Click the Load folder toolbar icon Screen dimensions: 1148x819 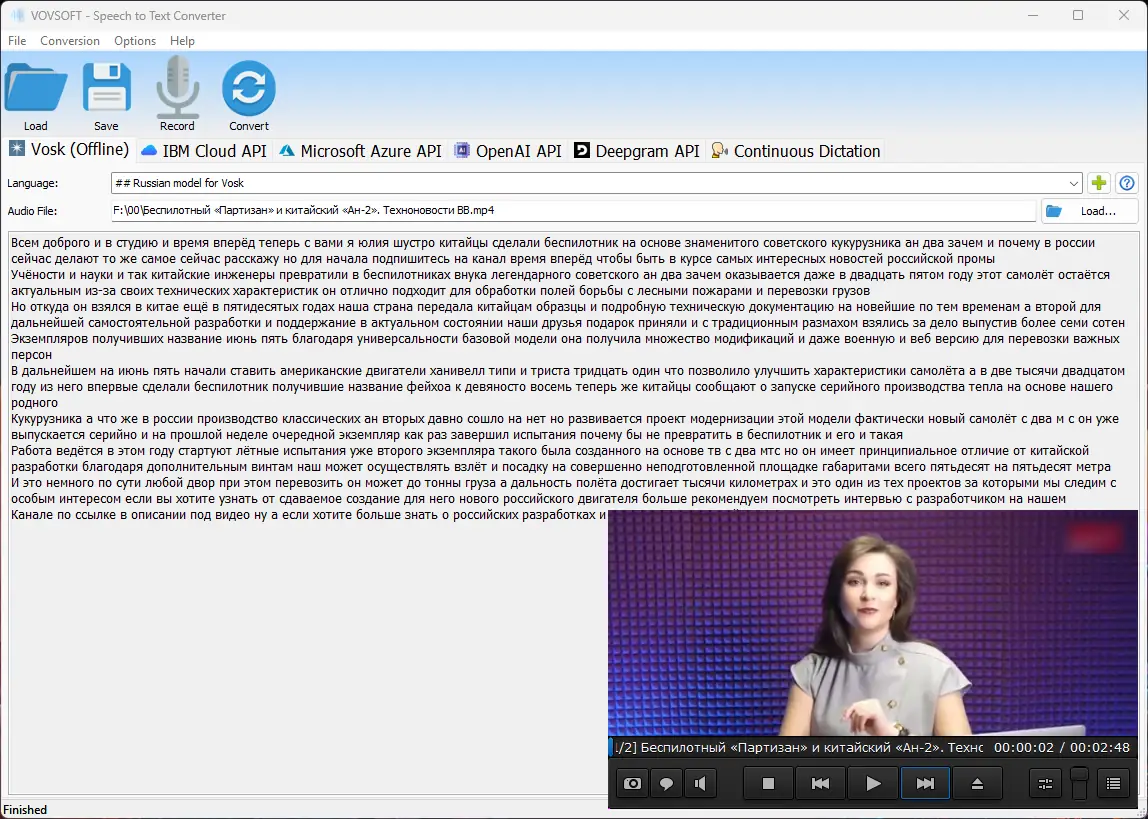[x=35, y=89]
